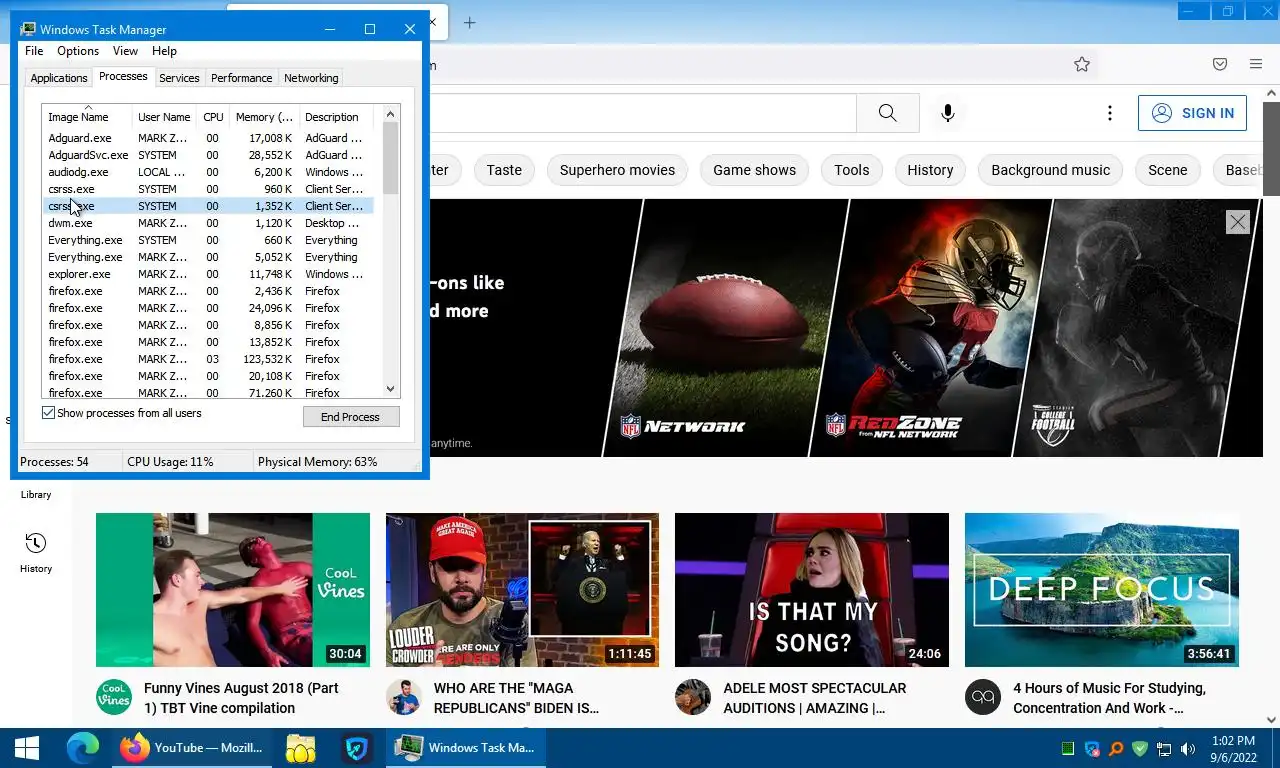Screen dimensions: 1280x768
Task: Select the audiodg.exe process row
Action: (208, 172)
